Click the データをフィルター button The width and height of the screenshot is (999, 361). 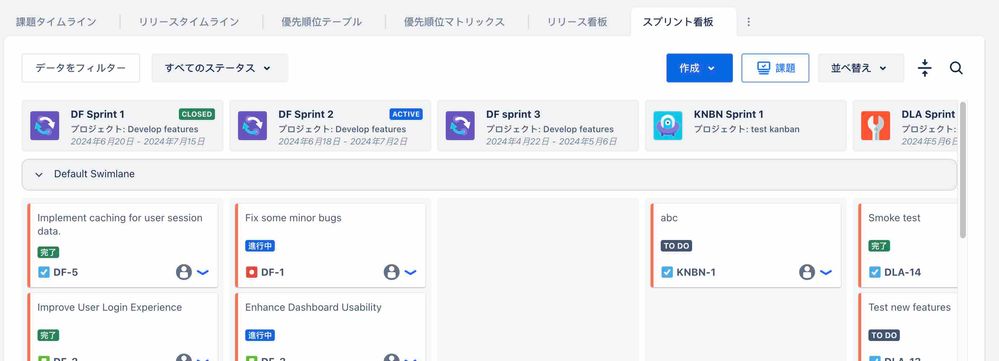tap(80, 68)
